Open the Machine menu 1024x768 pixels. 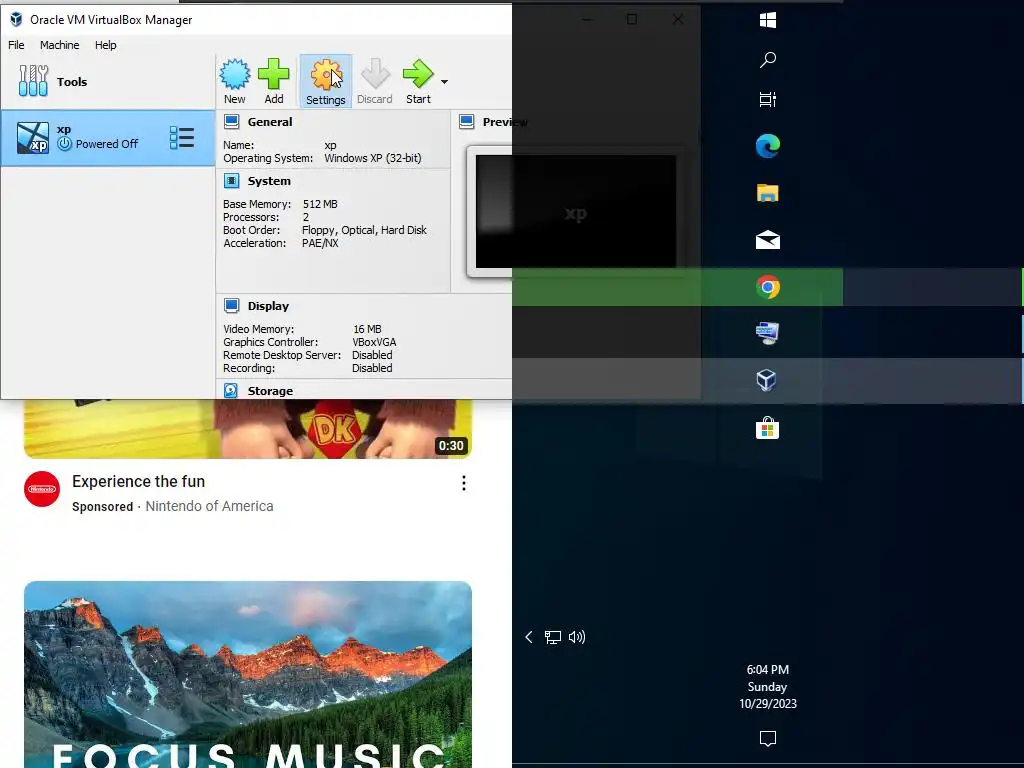59,45
